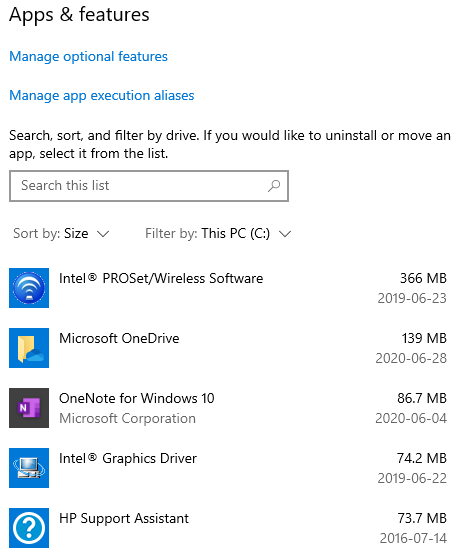Open Manage optional features
The image size is (461, 556).
pyautogui.click(x=88, y=57)
